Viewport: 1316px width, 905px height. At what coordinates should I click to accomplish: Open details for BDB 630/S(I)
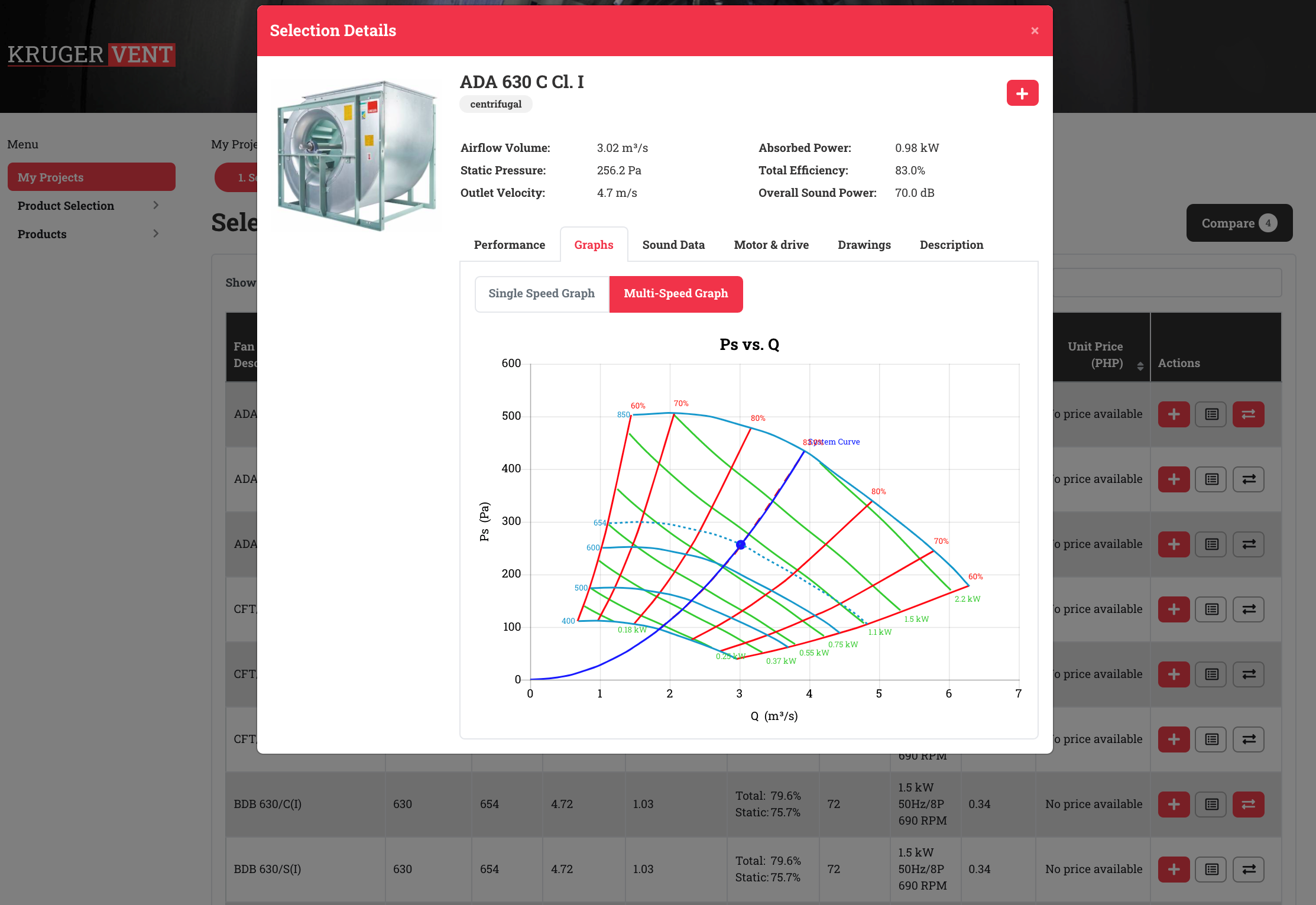1211,870
